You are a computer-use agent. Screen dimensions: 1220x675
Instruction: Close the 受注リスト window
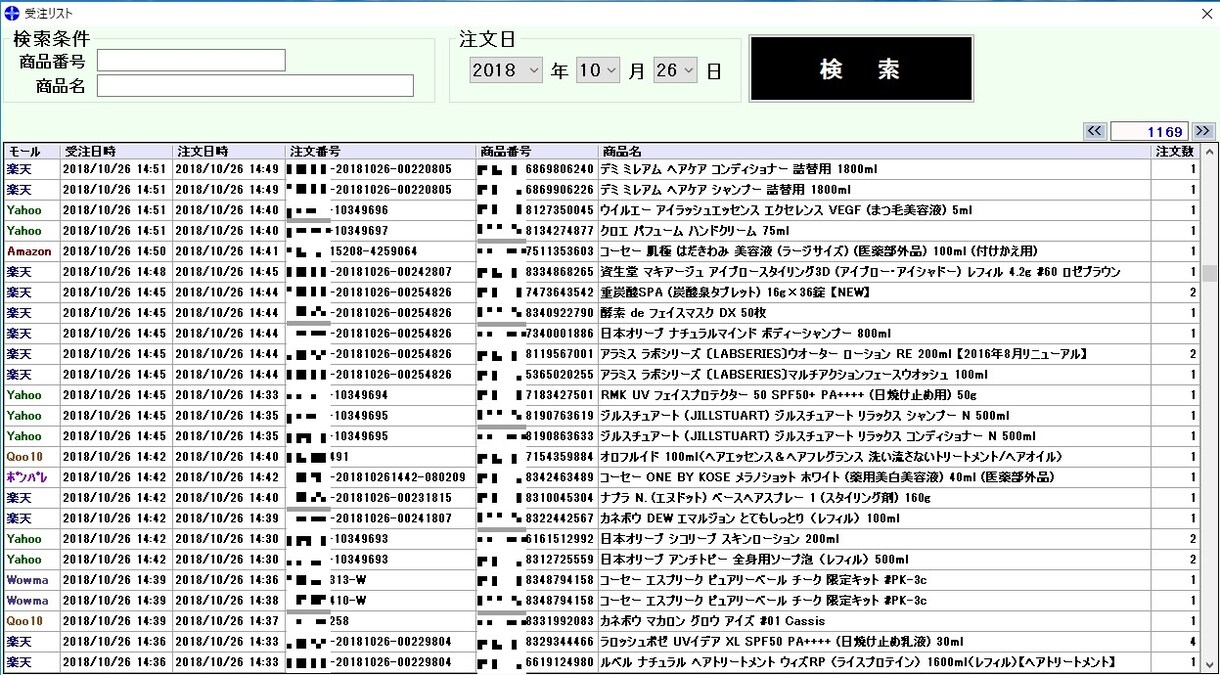[1206, 13]
